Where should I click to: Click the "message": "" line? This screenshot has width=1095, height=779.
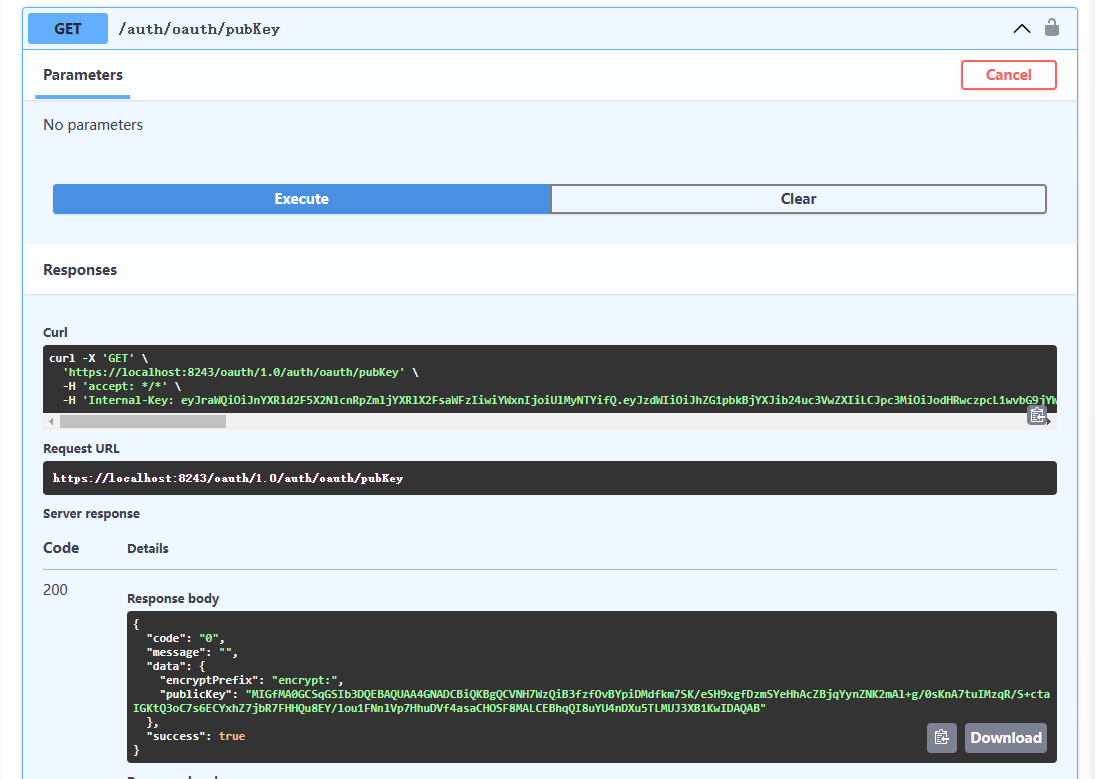[192, 653]
